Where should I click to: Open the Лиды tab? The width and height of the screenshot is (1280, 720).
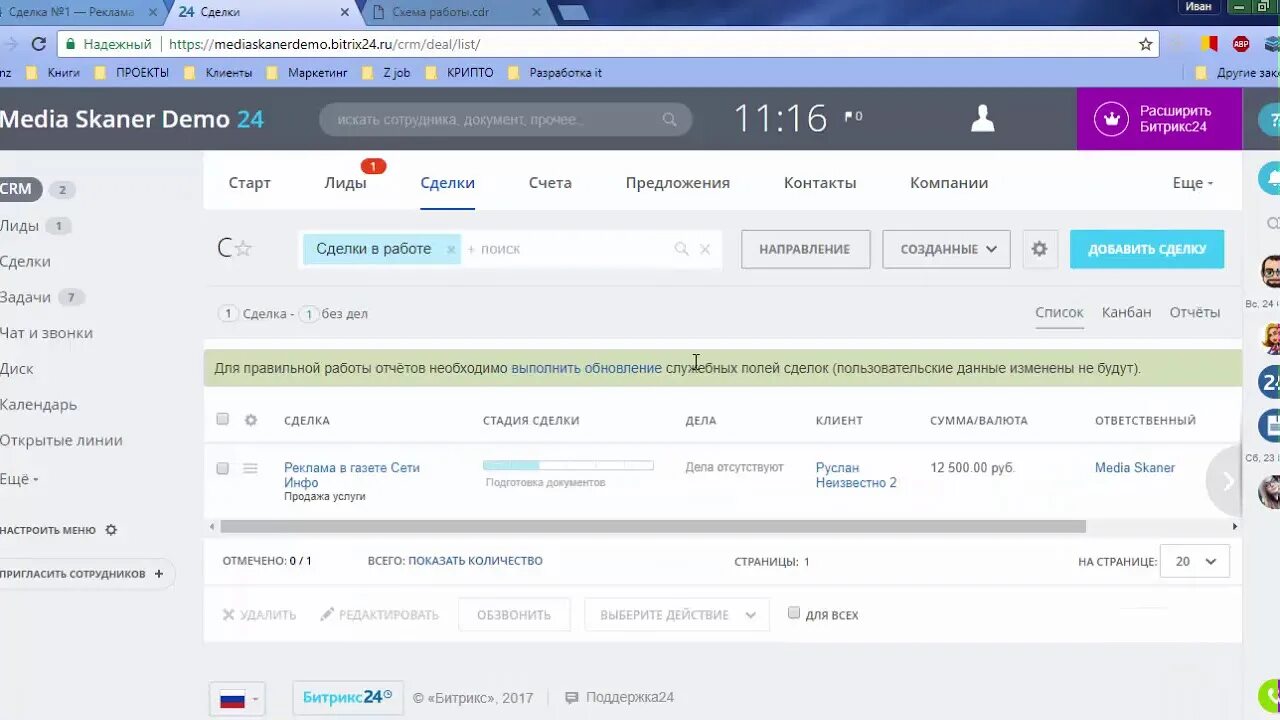pyautogui.click(x=345, y=183)
